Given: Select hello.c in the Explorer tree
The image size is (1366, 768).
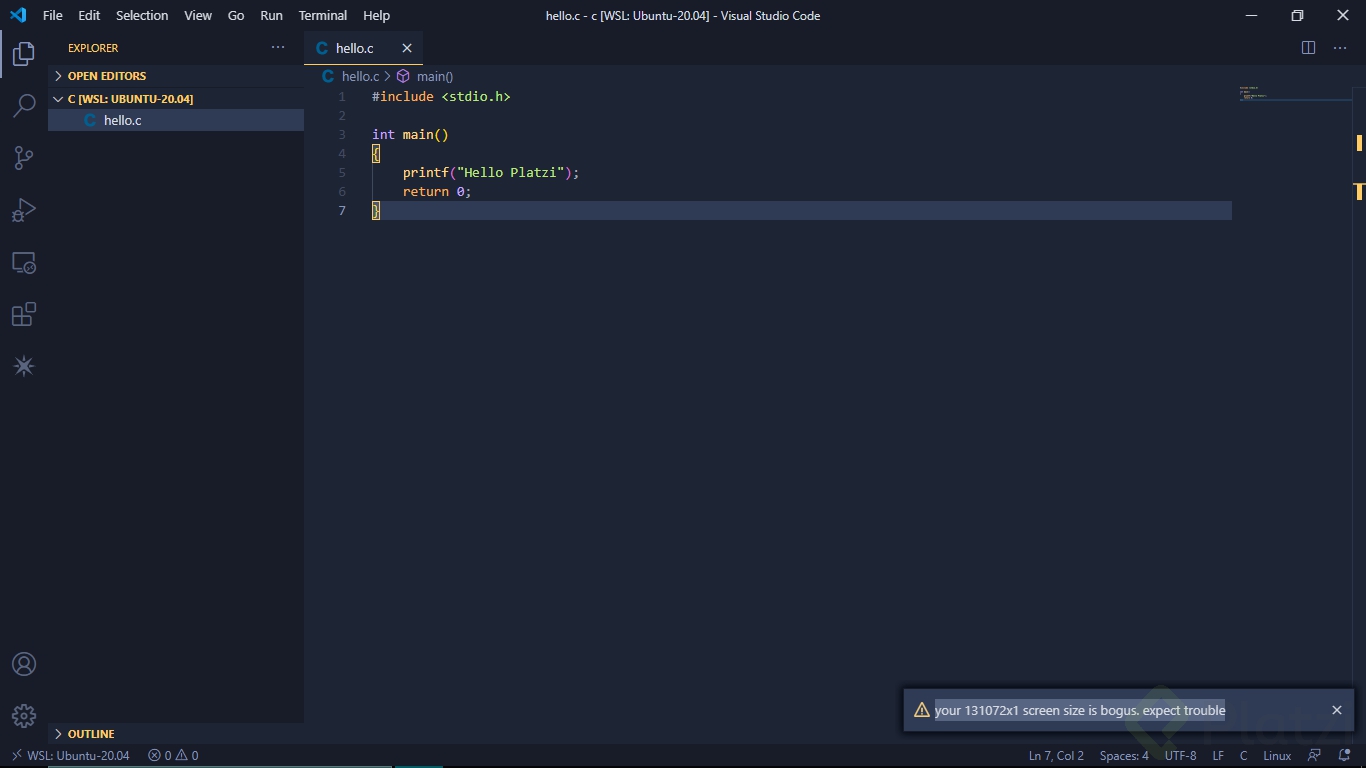Looking at the screenshot, I should coord(176,120).
